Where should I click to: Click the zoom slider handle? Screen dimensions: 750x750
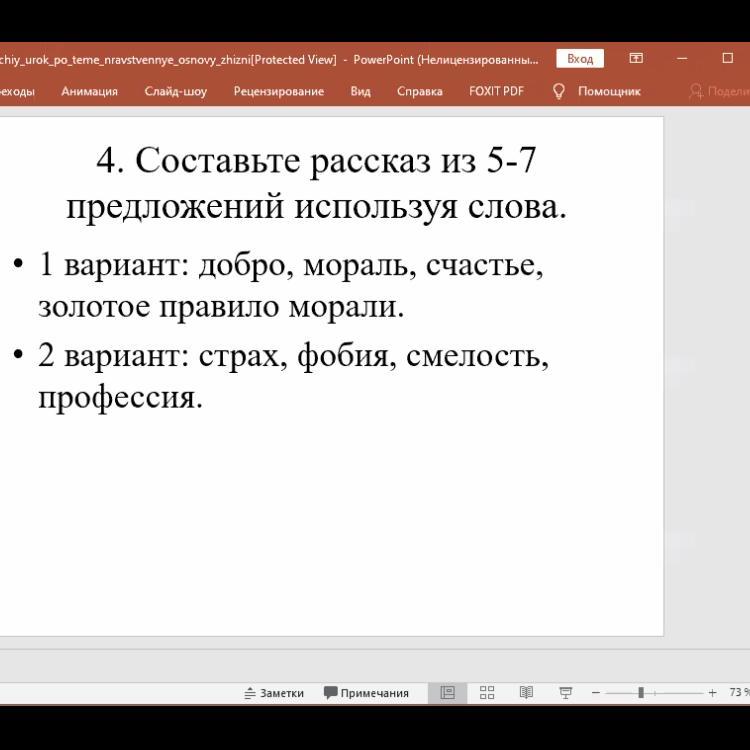point(641,692)
